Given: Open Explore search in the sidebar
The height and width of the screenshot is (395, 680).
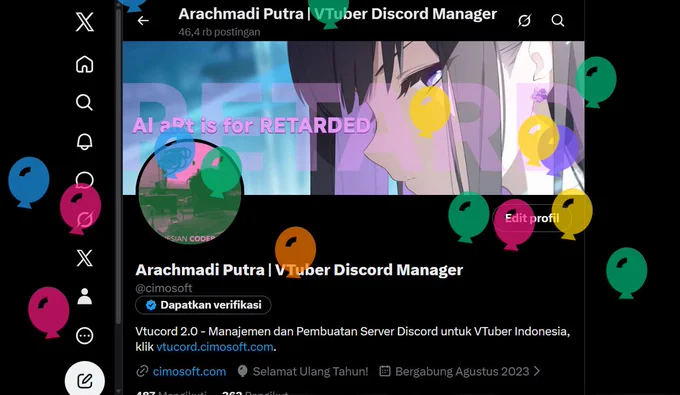Looking at the screenshot, I should (85, 103).
